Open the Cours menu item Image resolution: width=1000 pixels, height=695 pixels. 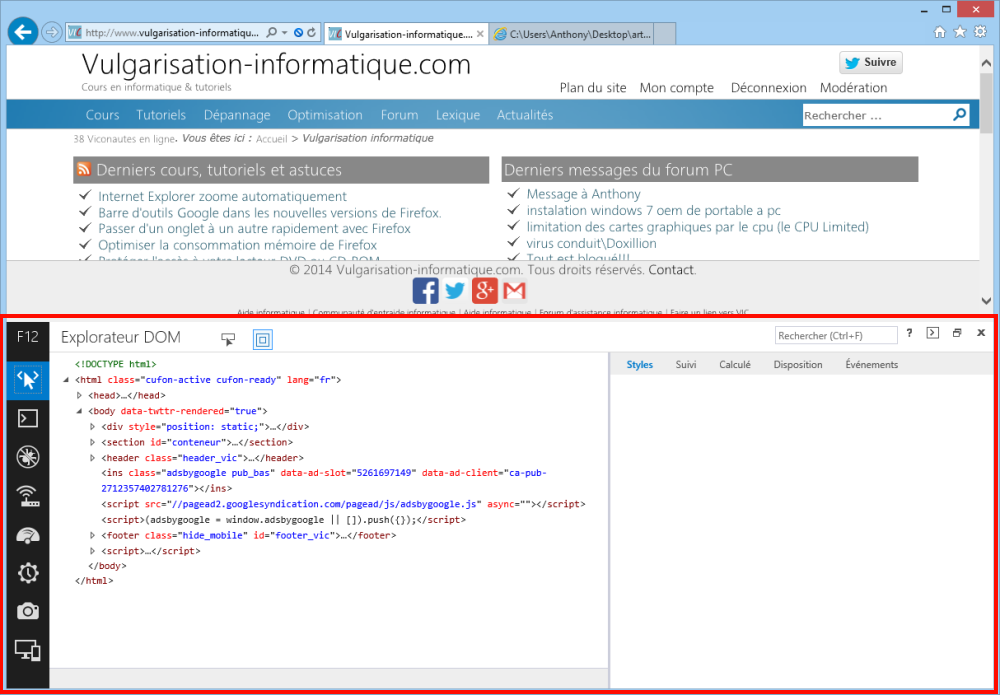point(103,115)
